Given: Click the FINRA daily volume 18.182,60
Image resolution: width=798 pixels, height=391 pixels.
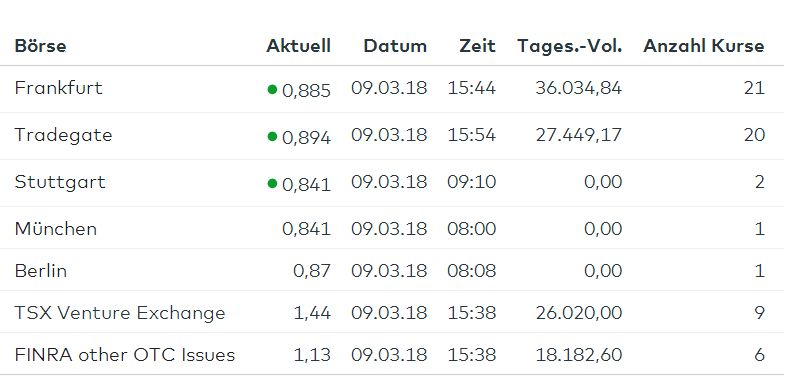Looking at the screenshot, I should pos(579,355).
